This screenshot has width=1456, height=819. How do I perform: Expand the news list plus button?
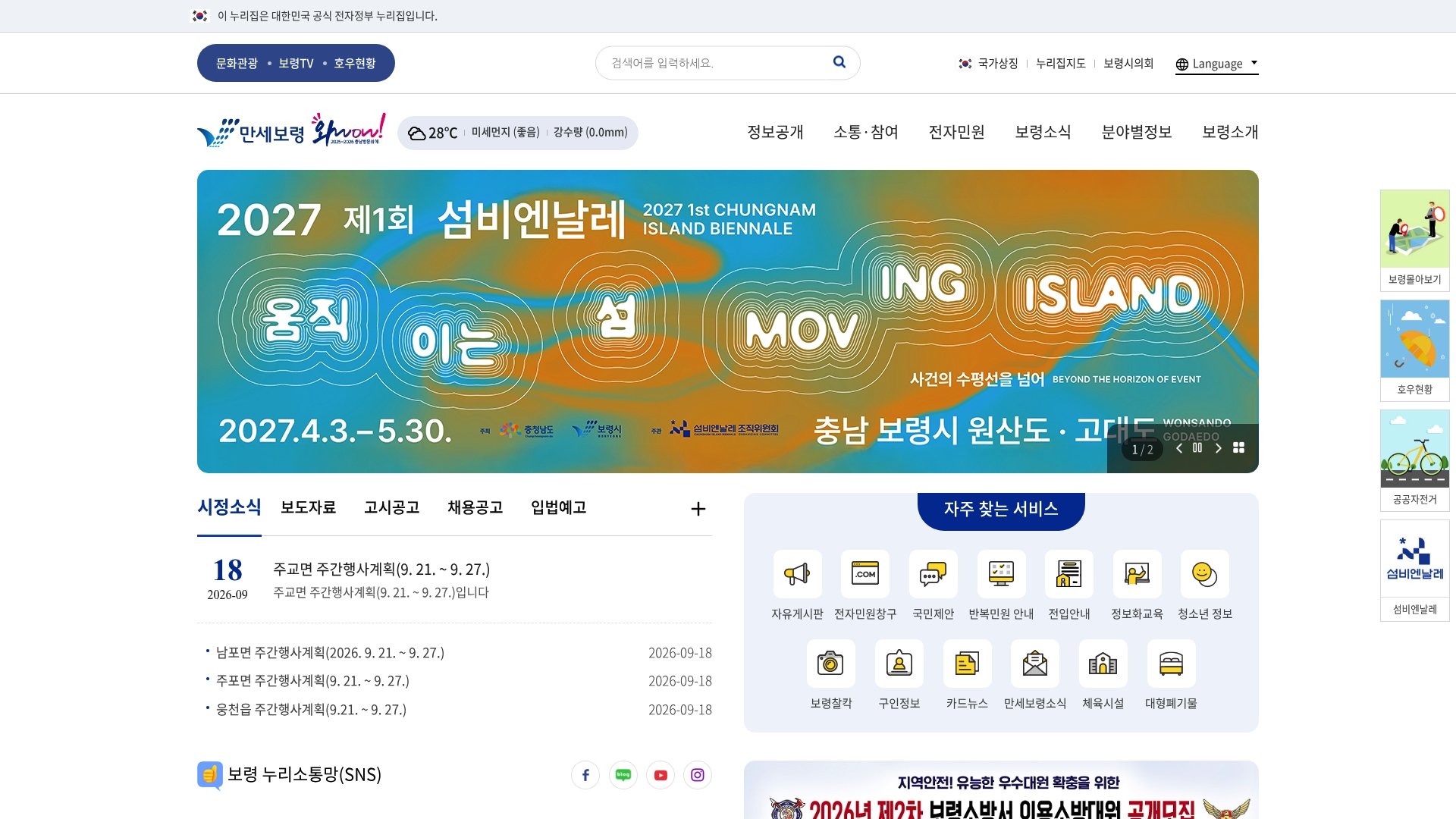(x=698, y=509)
